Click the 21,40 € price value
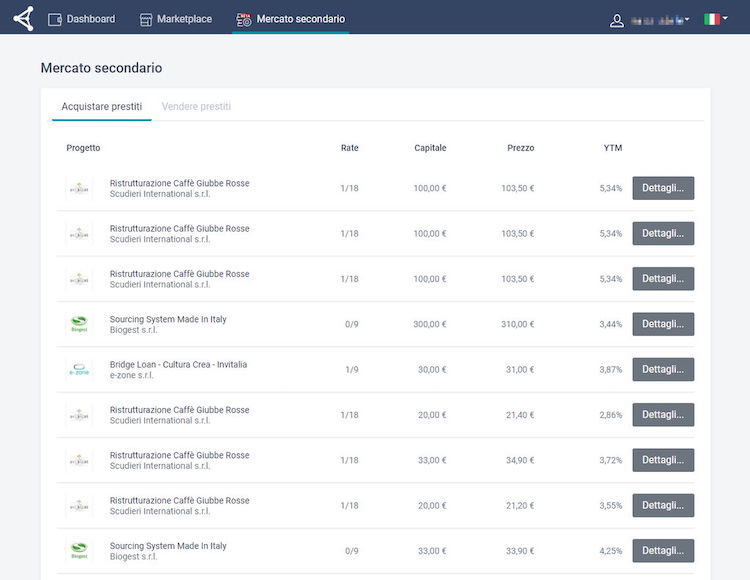 click(520, 415)
